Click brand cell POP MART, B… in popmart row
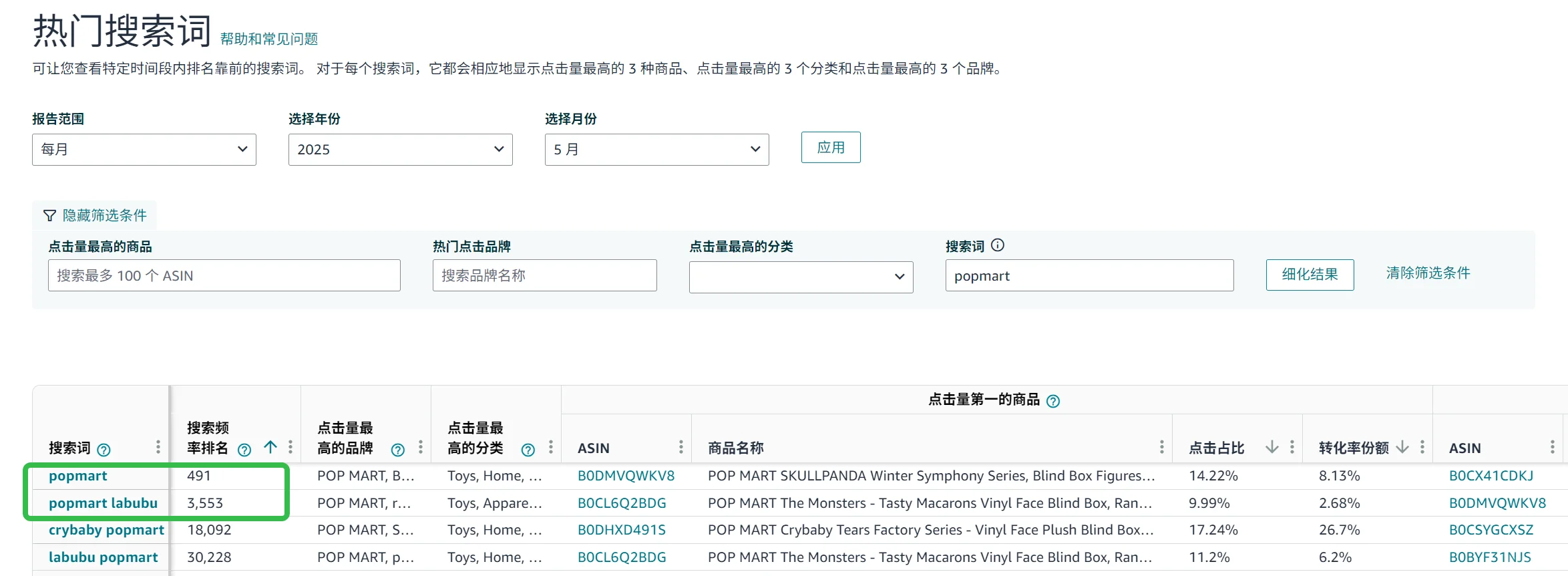Viewport: 1568px width, 576px height. click(366, 476)
